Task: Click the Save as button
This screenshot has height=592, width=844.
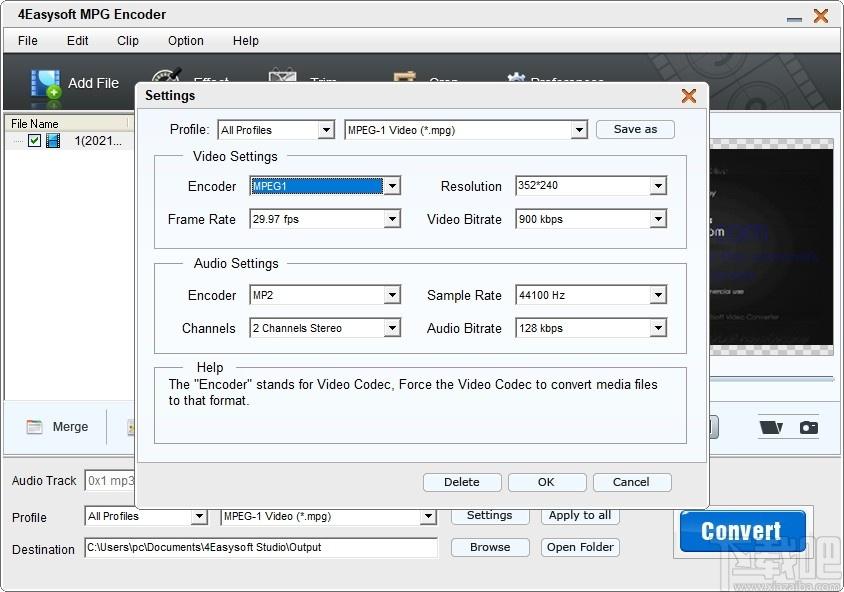Action: click(635, 129)
